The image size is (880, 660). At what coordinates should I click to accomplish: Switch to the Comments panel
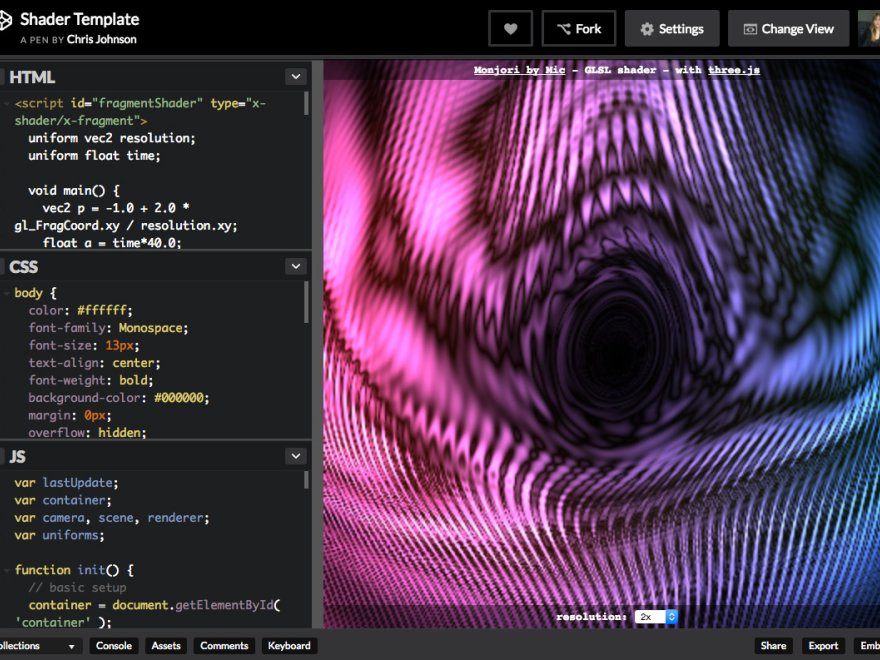point(223,646)
